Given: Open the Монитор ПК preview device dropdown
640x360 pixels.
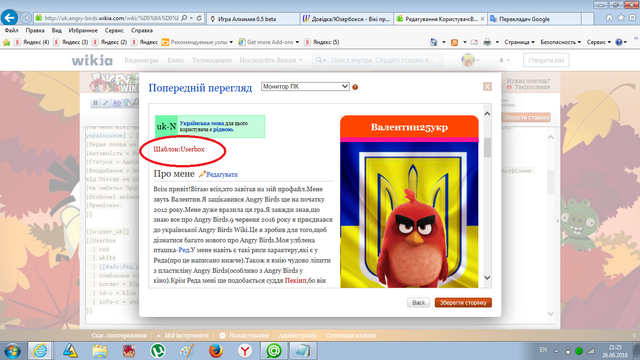Looking at the screenshot, I should pos(305,87).
